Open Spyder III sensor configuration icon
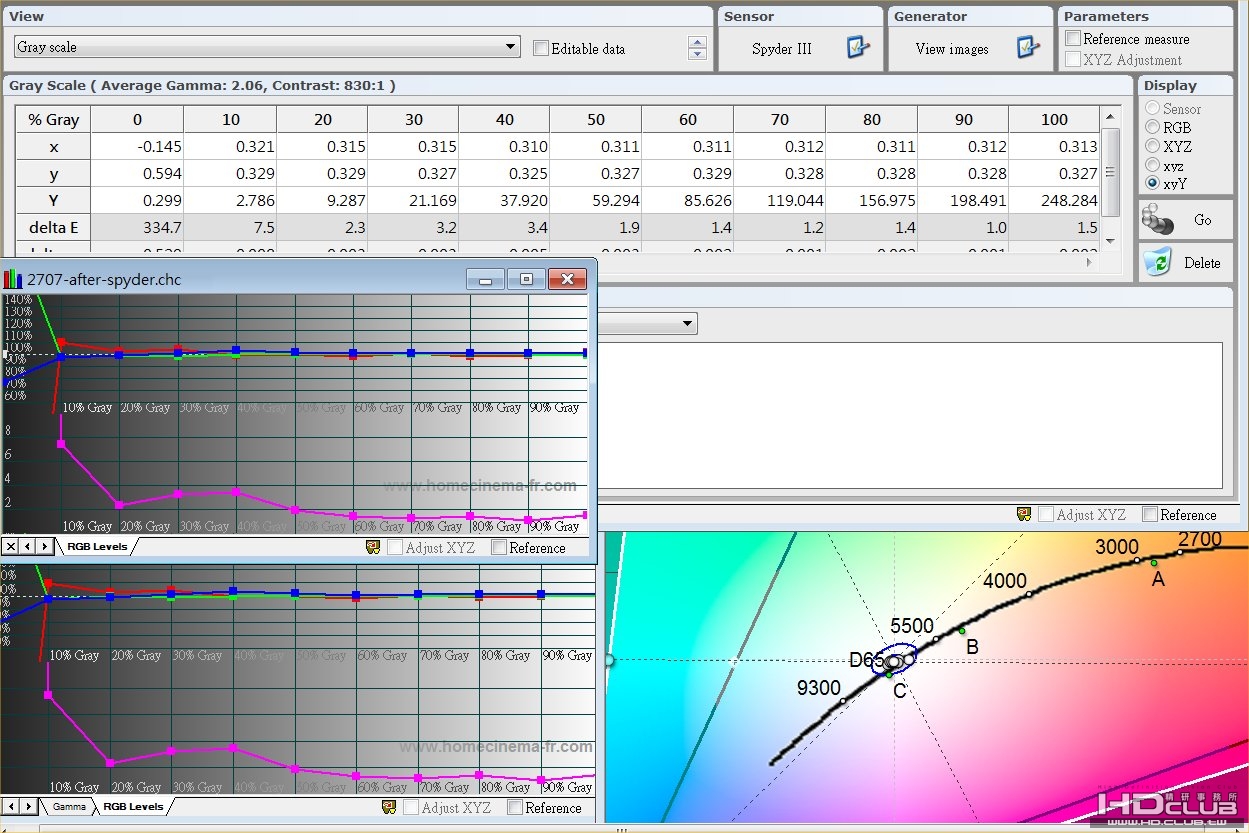This screenshot has height=833, width=1249. tap(857, 47)
